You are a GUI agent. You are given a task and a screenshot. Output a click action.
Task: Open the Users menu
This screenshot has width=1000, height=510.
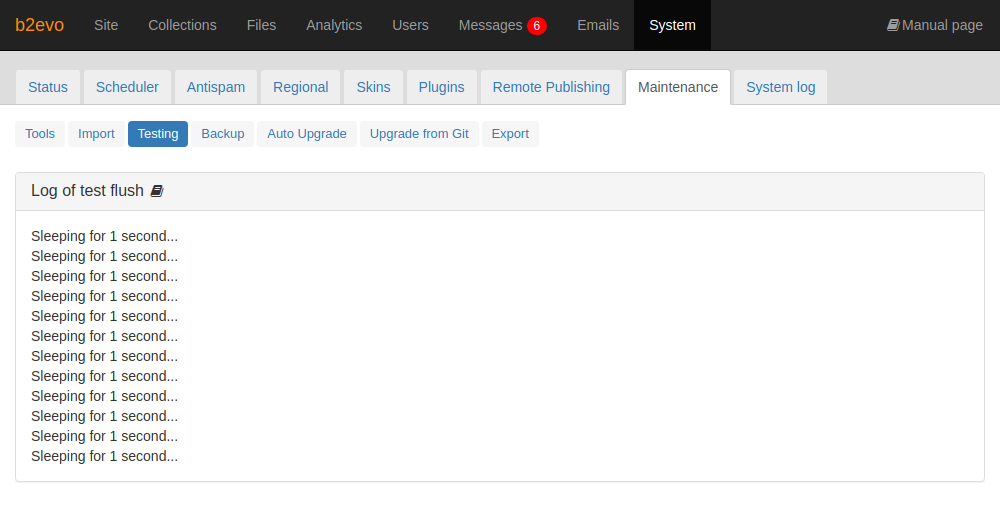pyautogui.click(x=410, y=25)
